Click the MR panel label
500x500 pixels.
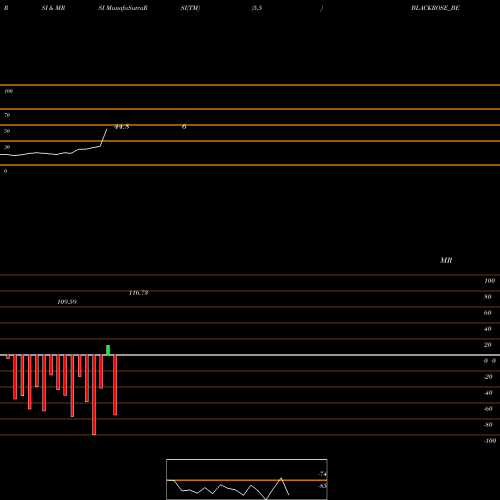pos(446,260)
